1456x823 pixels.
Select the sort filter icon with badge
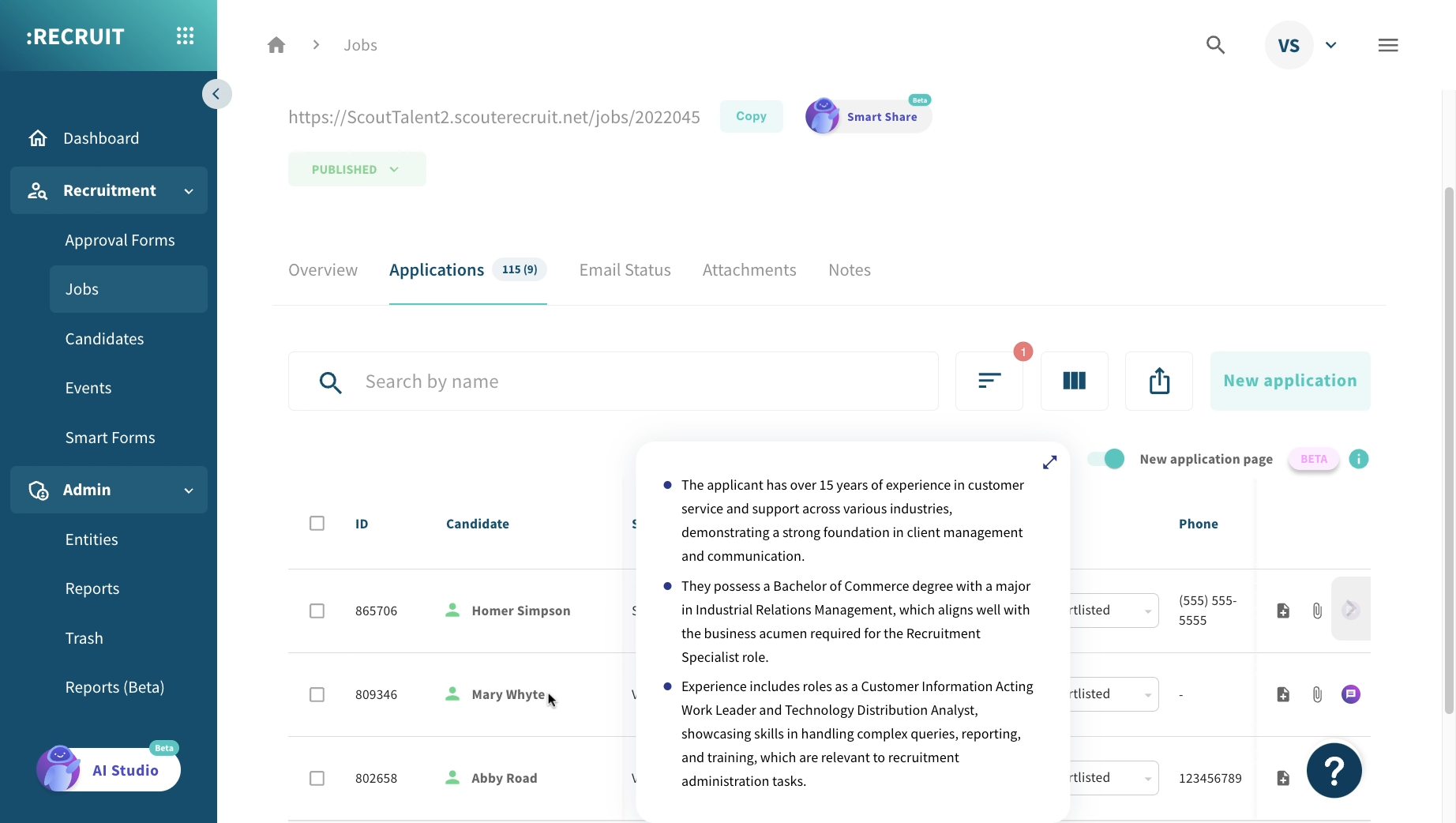(989, 381)
